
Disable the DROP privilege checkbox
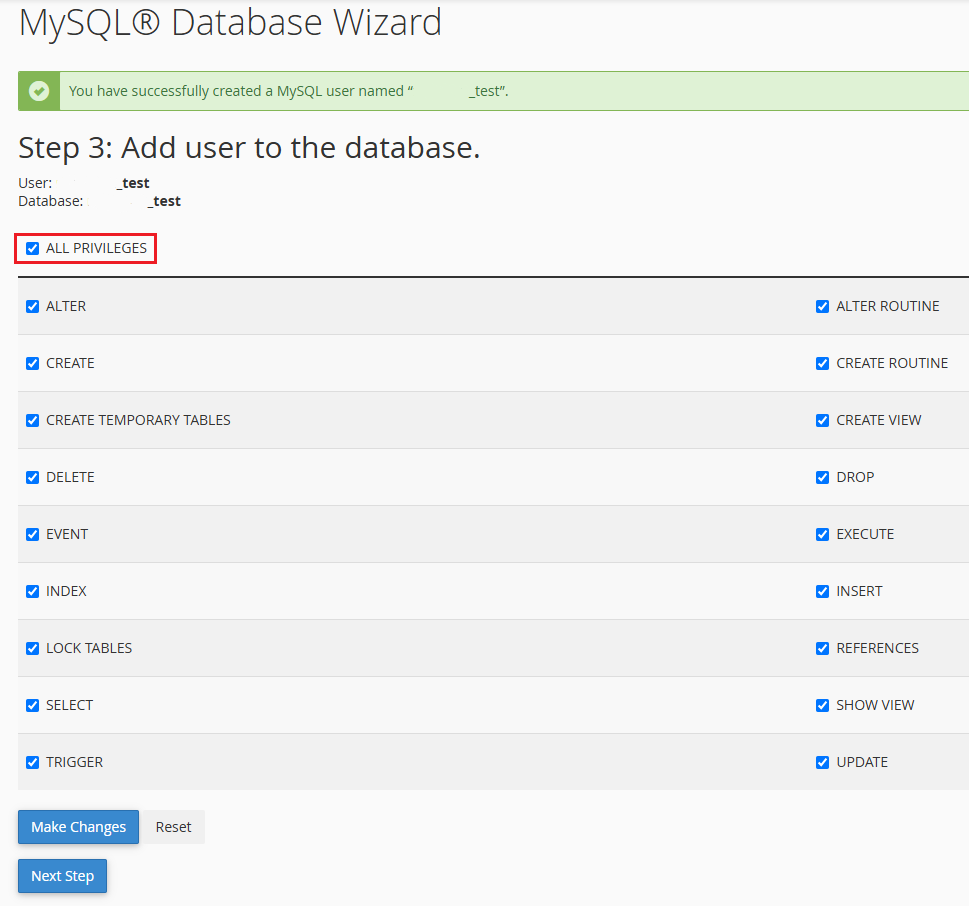coord(823,477)
